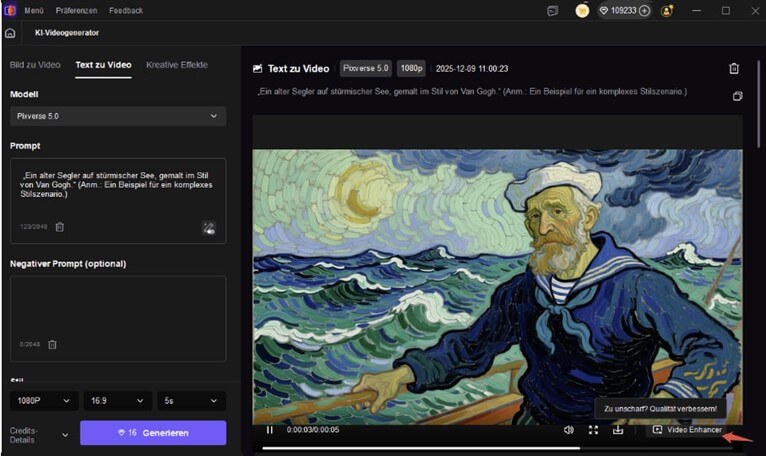Screen dimensions: 766x456
Task: Click the result prompt description text
Action: pos(472,91)
